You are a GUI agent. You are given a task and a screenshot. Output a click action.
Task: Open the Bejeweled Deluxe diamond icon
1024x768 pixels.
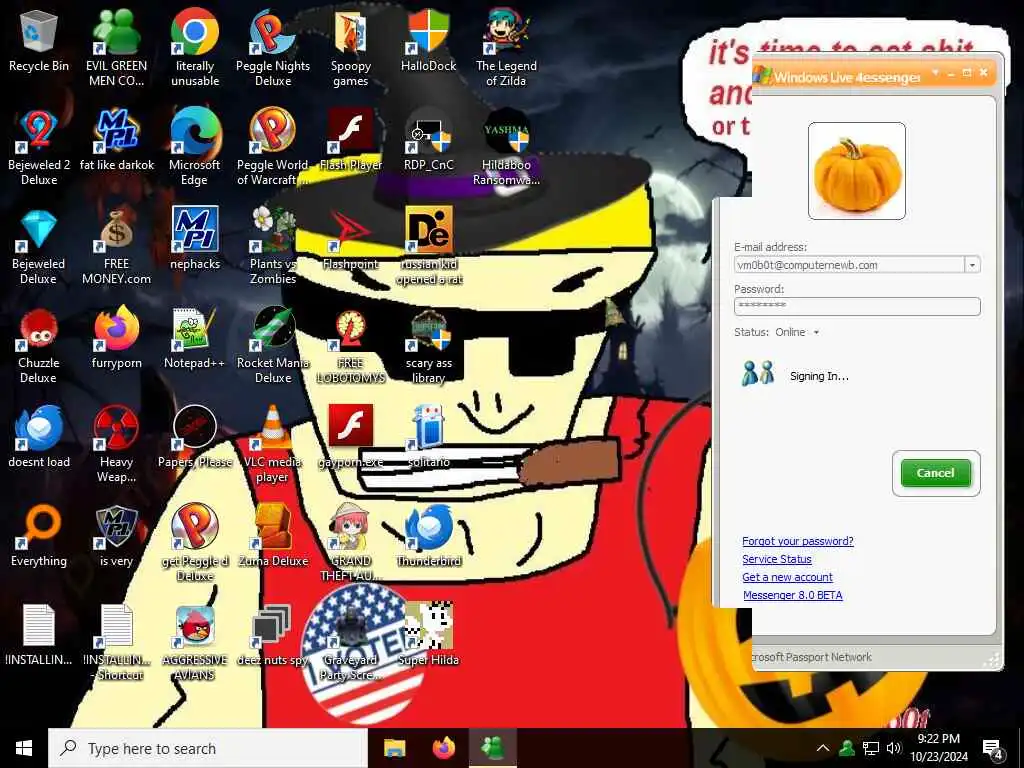[39, 247]
